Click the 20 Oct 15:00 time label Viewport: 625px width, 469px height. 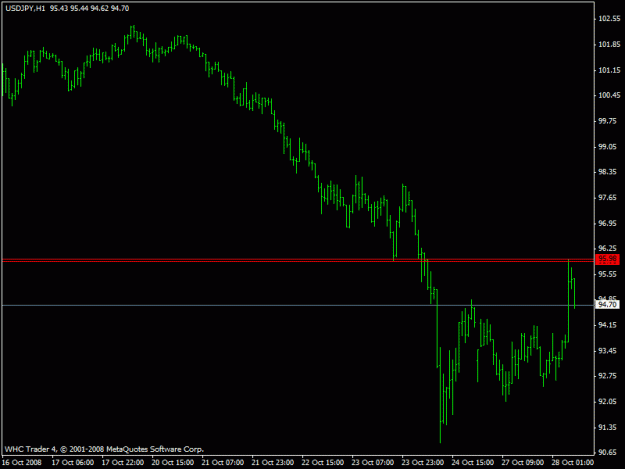tap(173, 463)
